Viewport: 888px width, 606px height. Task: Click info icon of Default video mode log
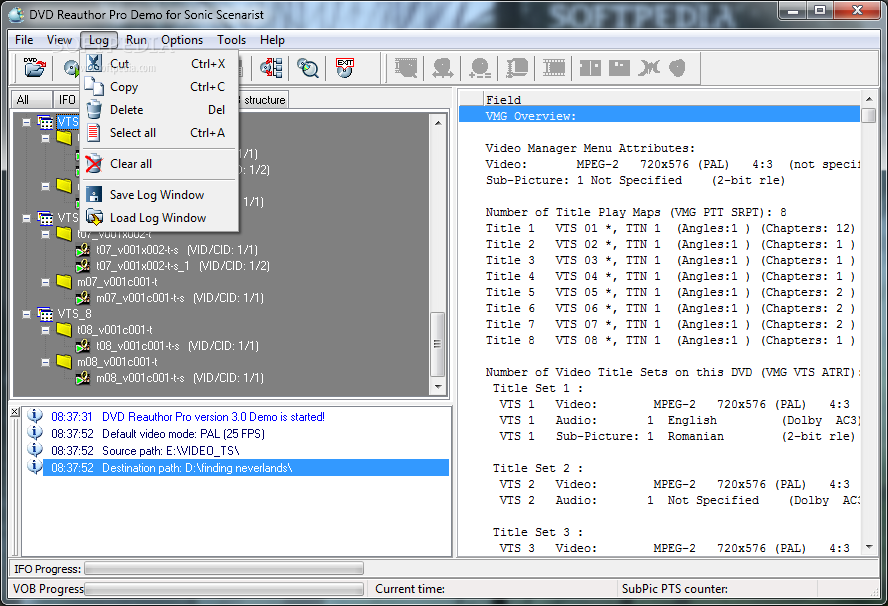tap(35, 433)
